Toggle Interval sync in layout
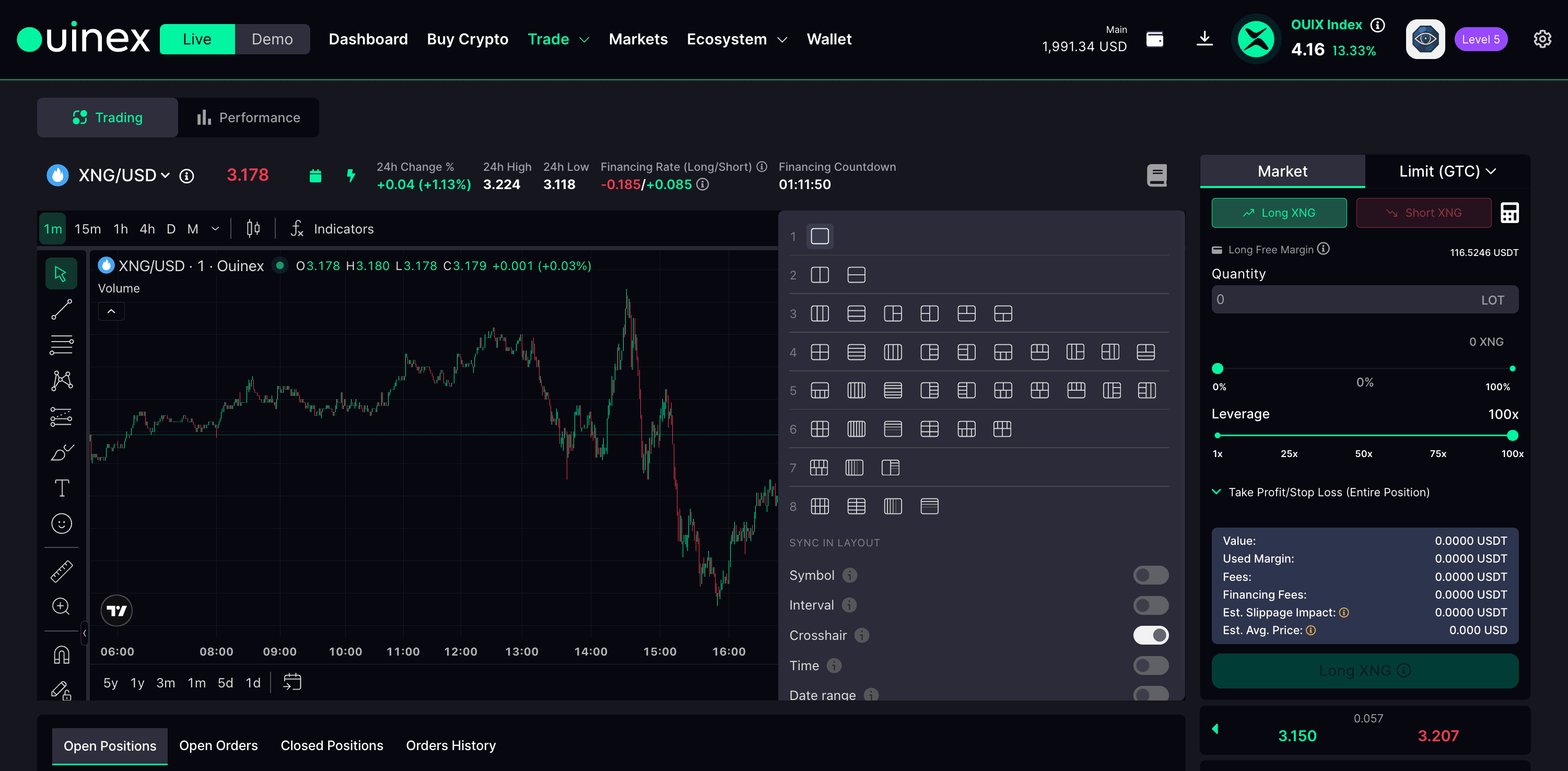This screenshot has height=771, width=1568. click(x=1151, y=605)
